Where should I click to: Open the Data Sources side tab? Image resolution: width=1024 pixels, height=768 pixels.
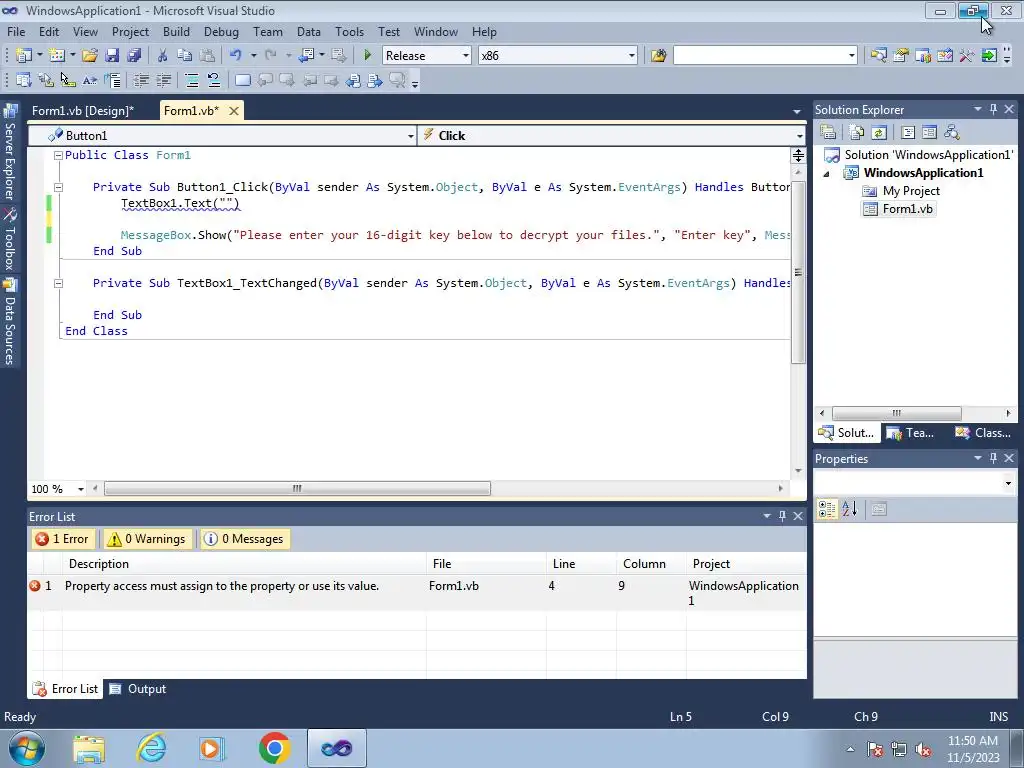coord(10,322)
